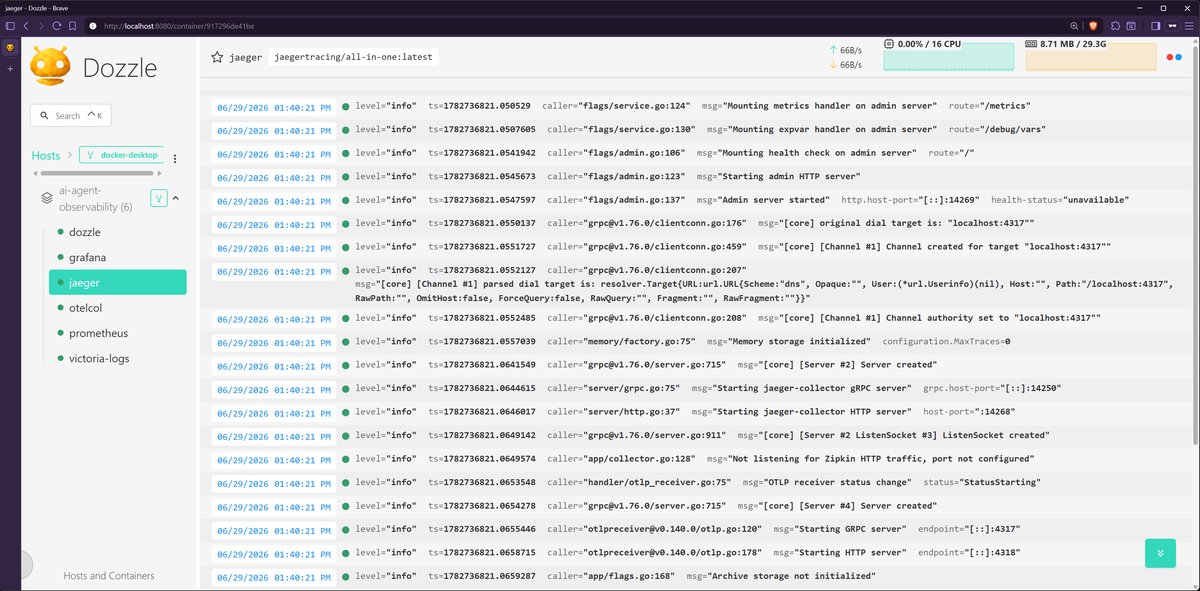The height and width of the screenshot is (591, 1200).
Task: Add a new vertical tab with plus icon
Action: (x=10, y=69)
